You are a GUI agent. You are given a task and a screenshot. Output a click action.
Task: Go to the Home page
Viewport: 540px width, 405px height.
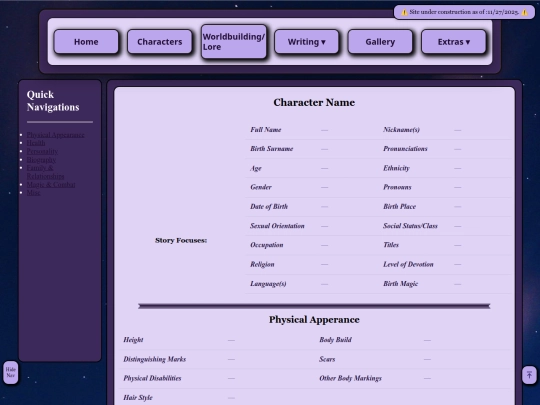pyautogui.click(x=86, y=42)
